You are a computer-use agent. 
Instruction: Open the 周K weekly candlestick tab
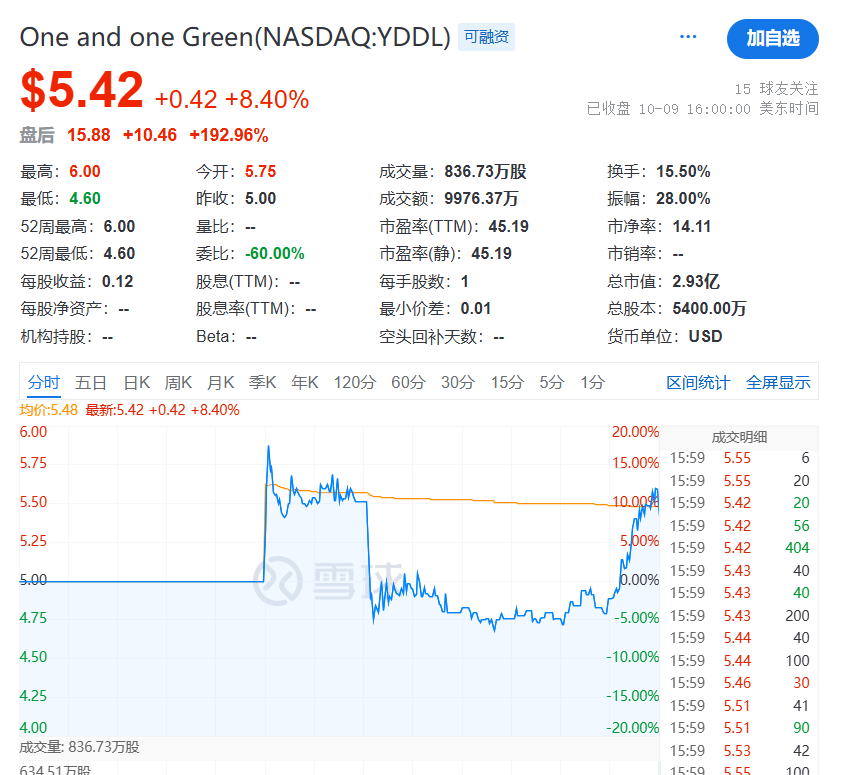tap(178, 382)
